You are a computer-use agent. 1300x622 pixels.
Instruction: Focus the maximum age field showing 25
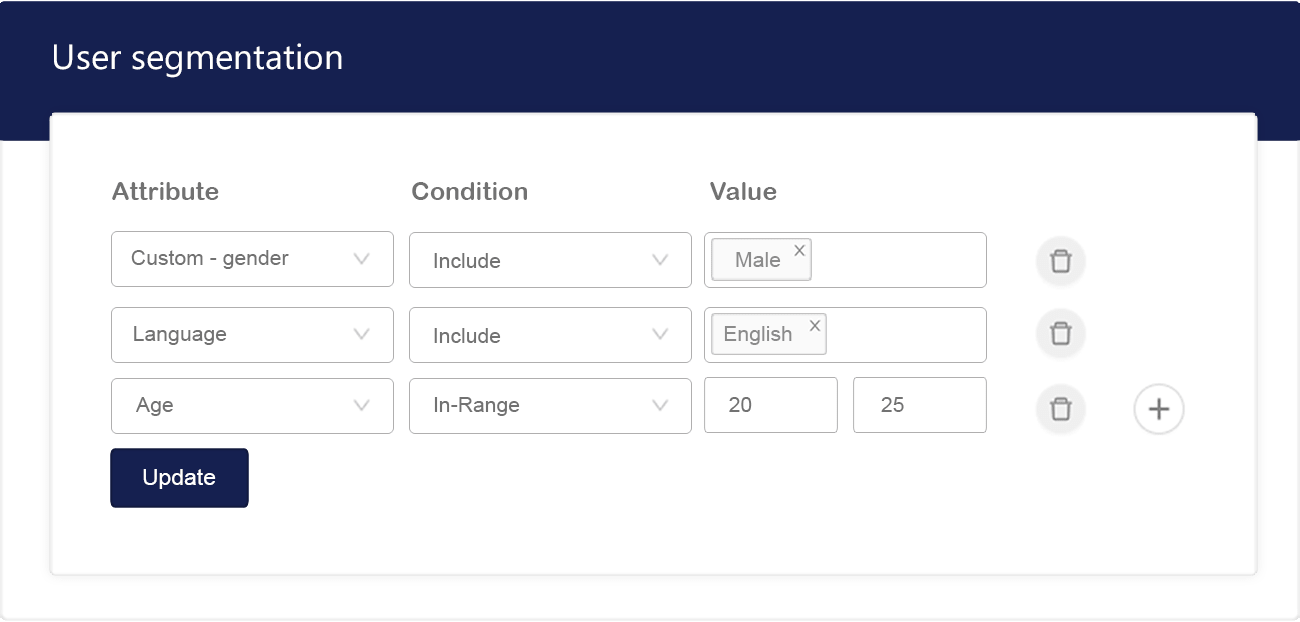pyautogui.click(x=920, y=405)
